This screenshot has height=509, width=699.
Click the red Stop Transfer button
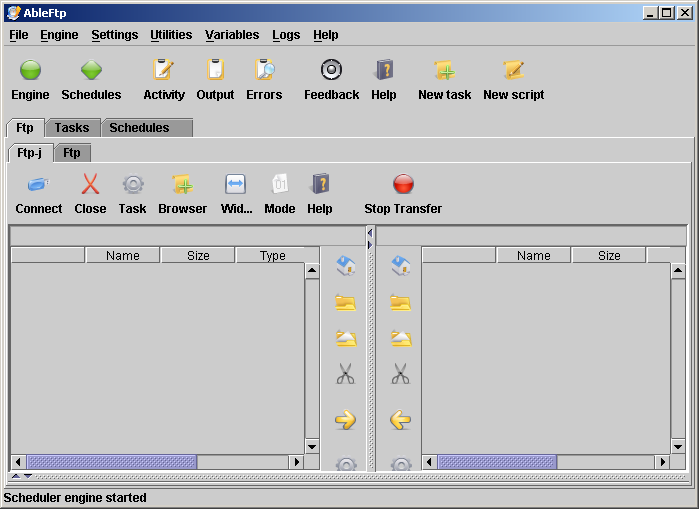403,184
